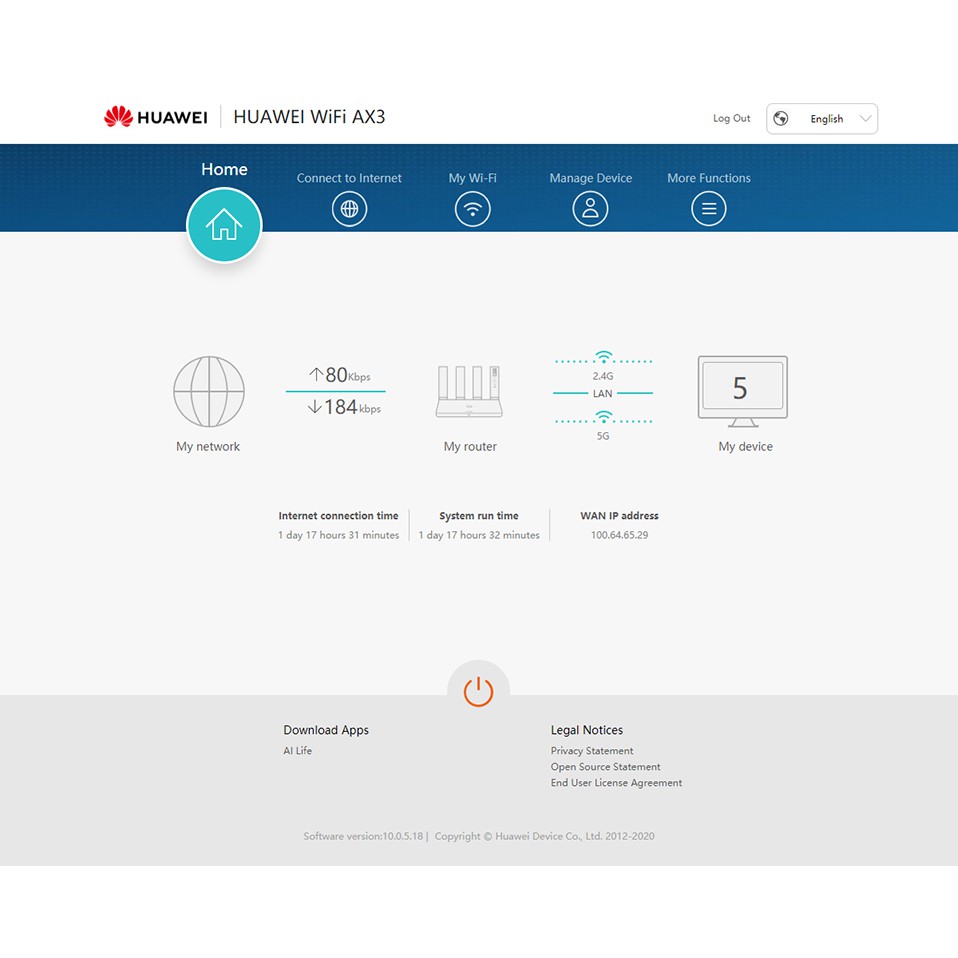
Task: Switch to the Connect to Internet tab label
Action: click(x=349, y=178)
